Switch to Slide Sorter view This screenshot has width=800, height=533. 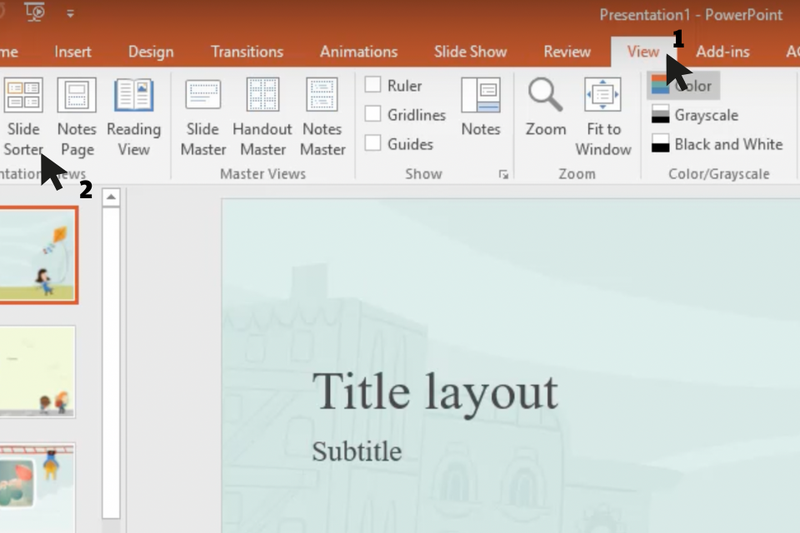tap(23, 117)
